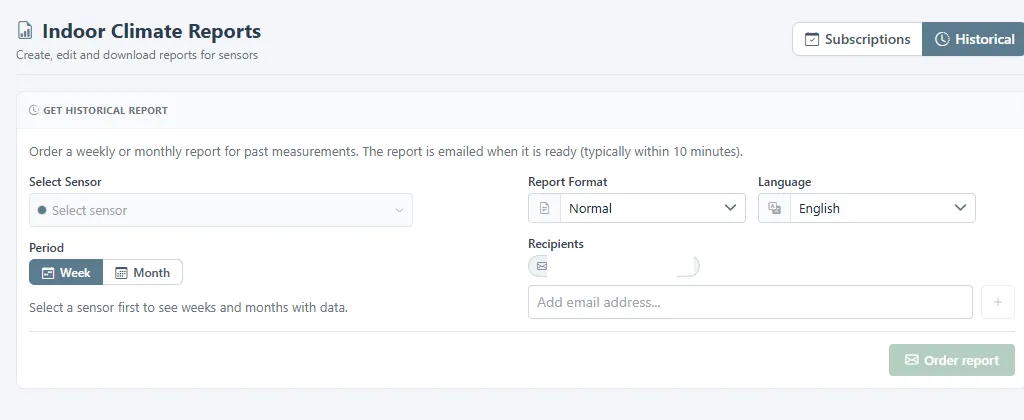Click the Select sensor chevron arrow
This screenshot has width=1024, height=420.
click(400, 210)
